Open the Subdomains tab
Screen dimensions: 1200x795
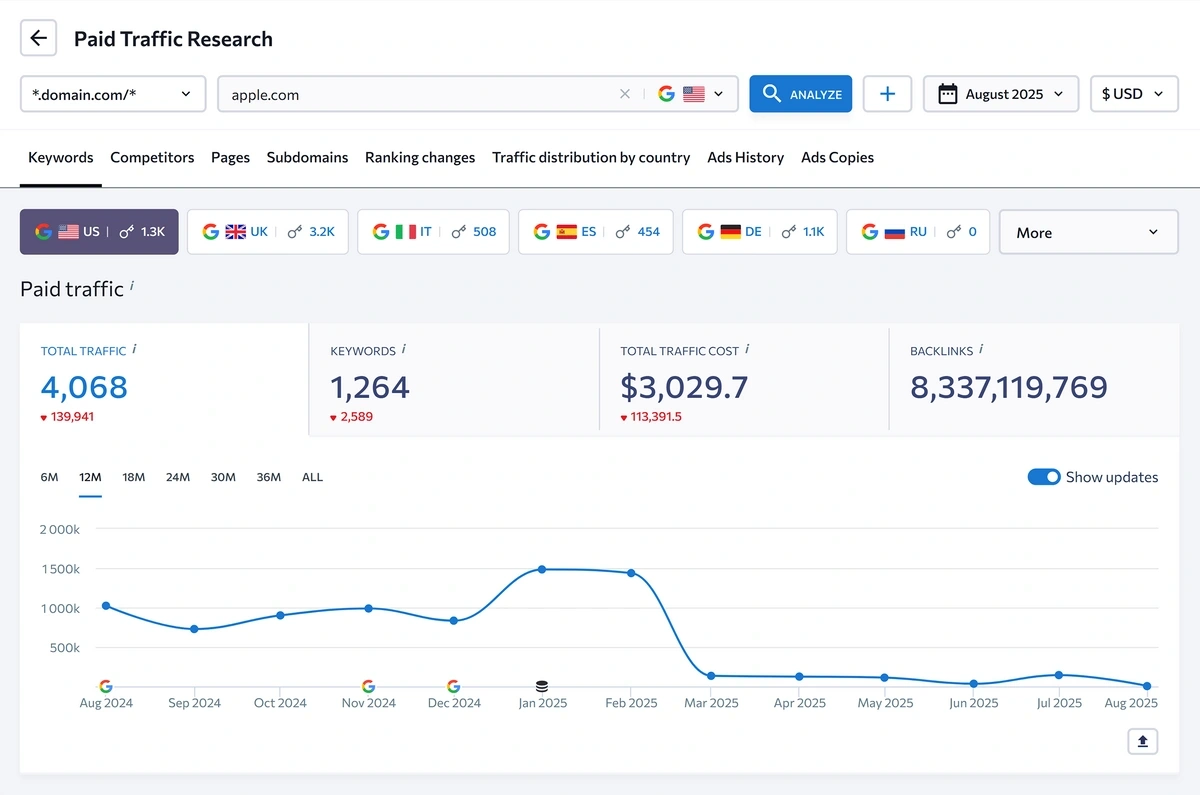(308, 157)
